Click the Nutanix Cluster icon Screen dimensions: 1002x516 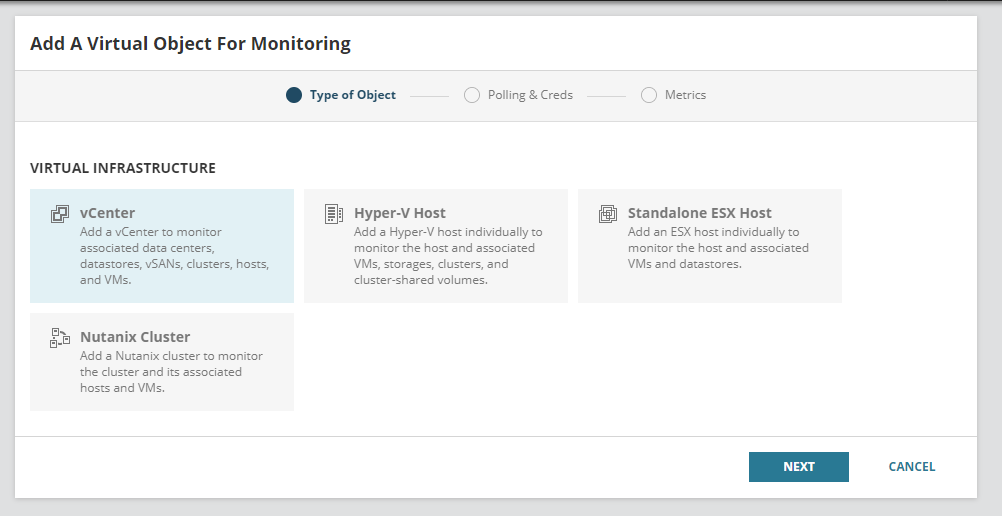click(60, 338)
